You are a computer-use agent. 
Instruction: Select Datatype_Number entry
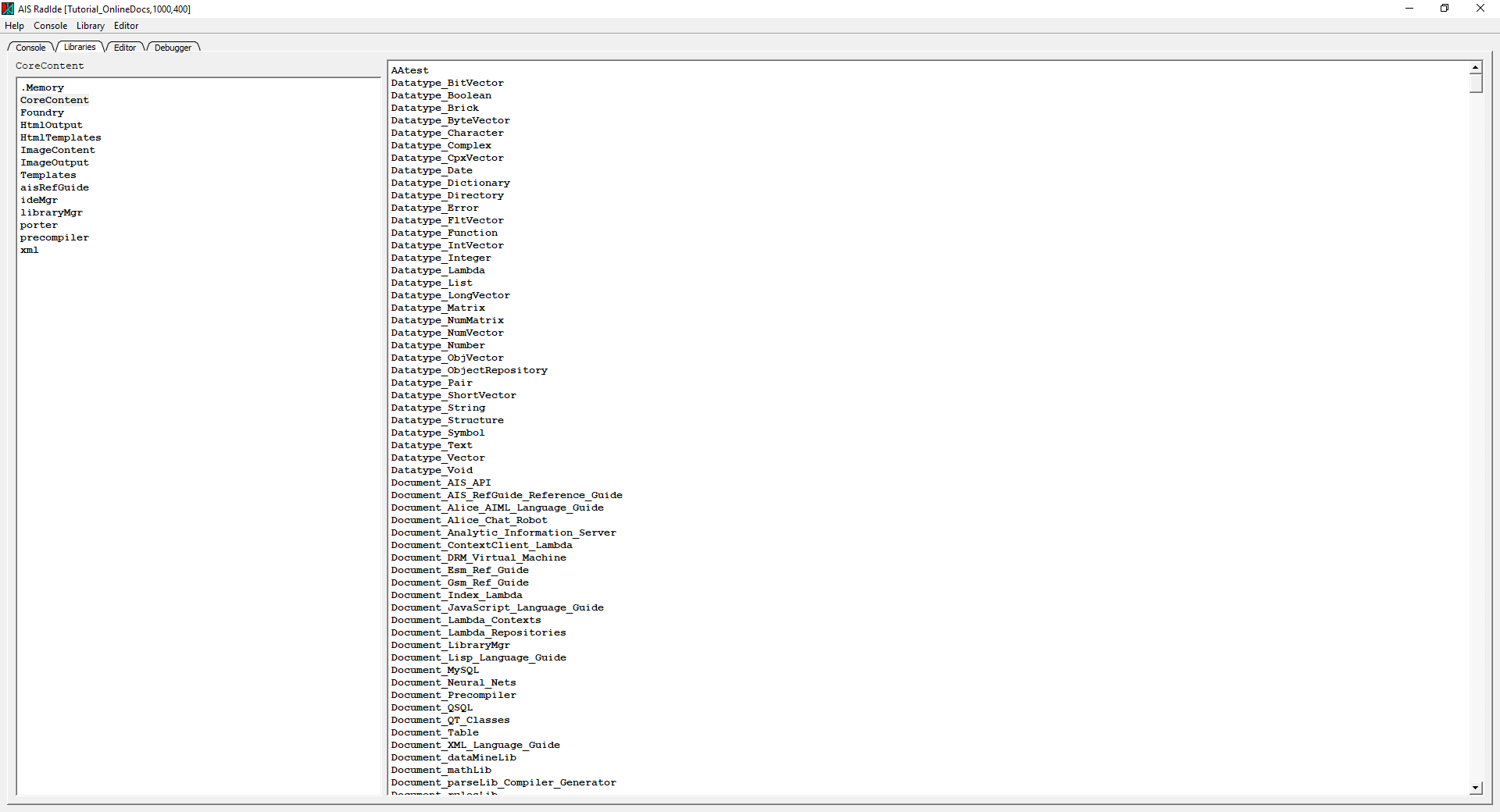[x=438, y=345]
